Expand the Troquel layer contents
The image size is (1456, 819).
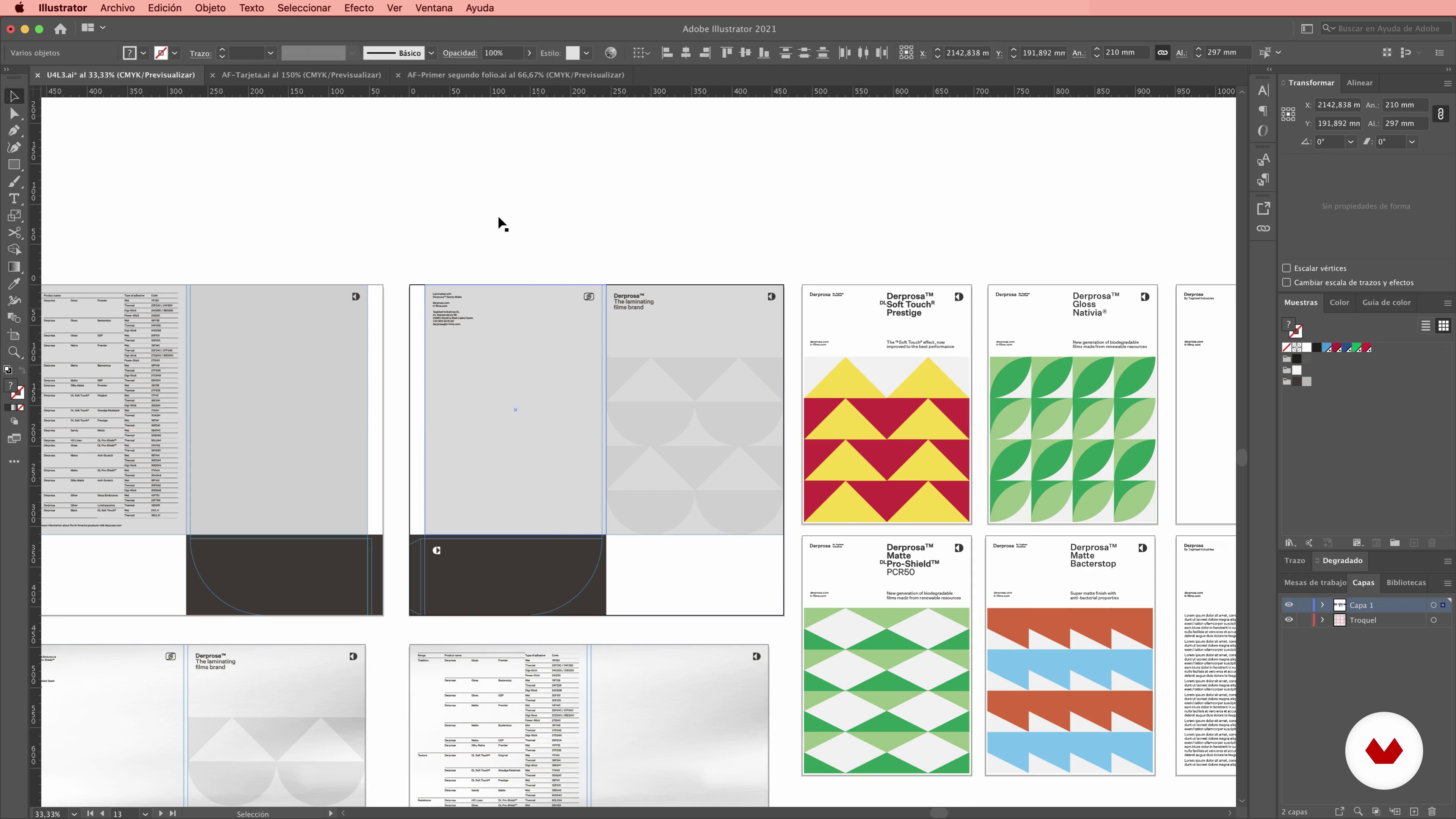1322,620
